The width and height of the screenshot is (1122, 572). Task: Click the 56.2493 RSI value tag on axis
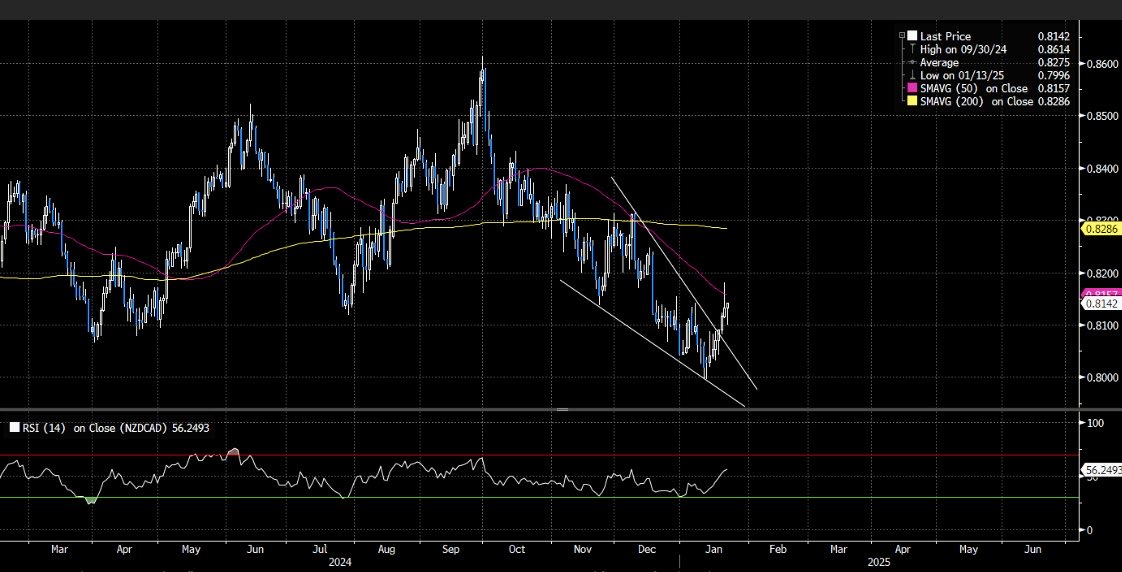click(1101, 470)
